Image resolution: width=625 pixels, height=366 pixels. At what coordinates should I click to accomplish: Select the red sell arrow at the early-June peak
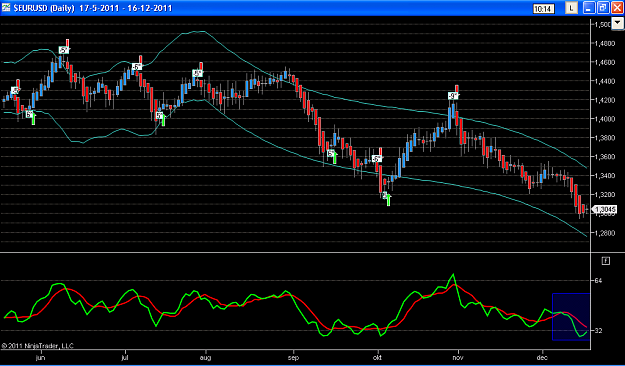(x=68, y=43)
